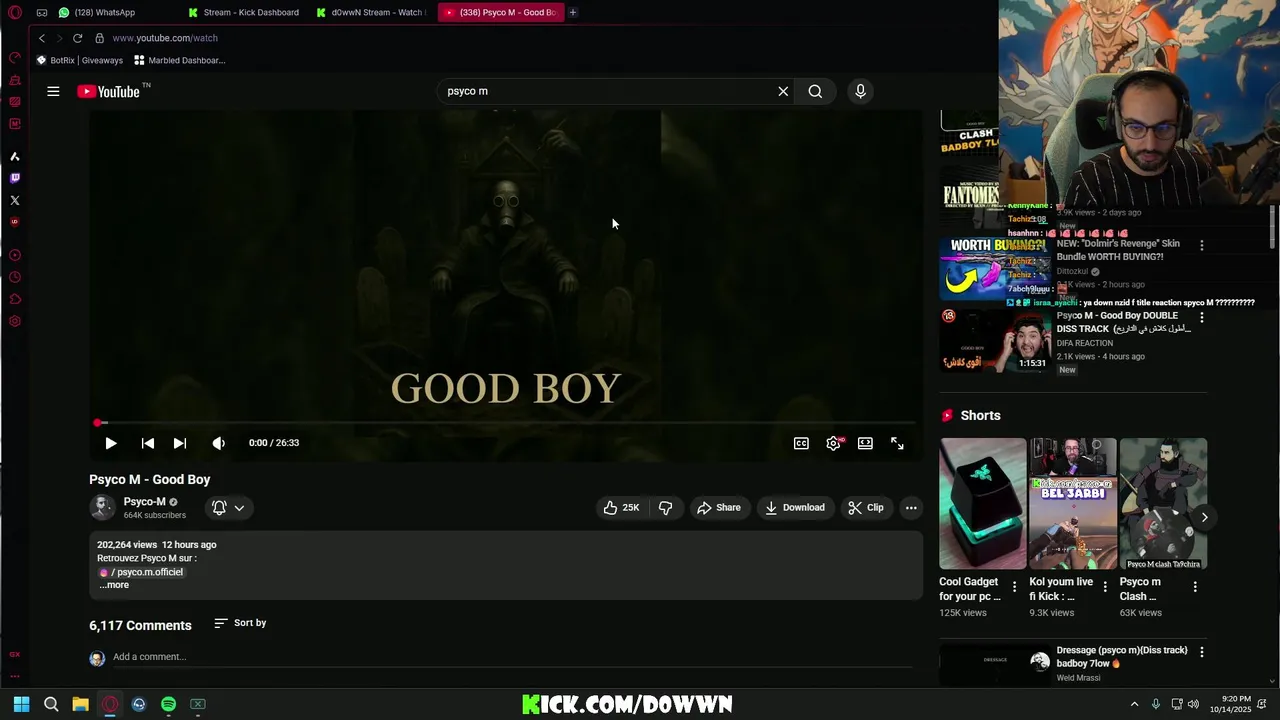Click the Psyco-M channel avatar
Image resolution: width=1280 pixels, height=720 pixels.
pos(102,508)
